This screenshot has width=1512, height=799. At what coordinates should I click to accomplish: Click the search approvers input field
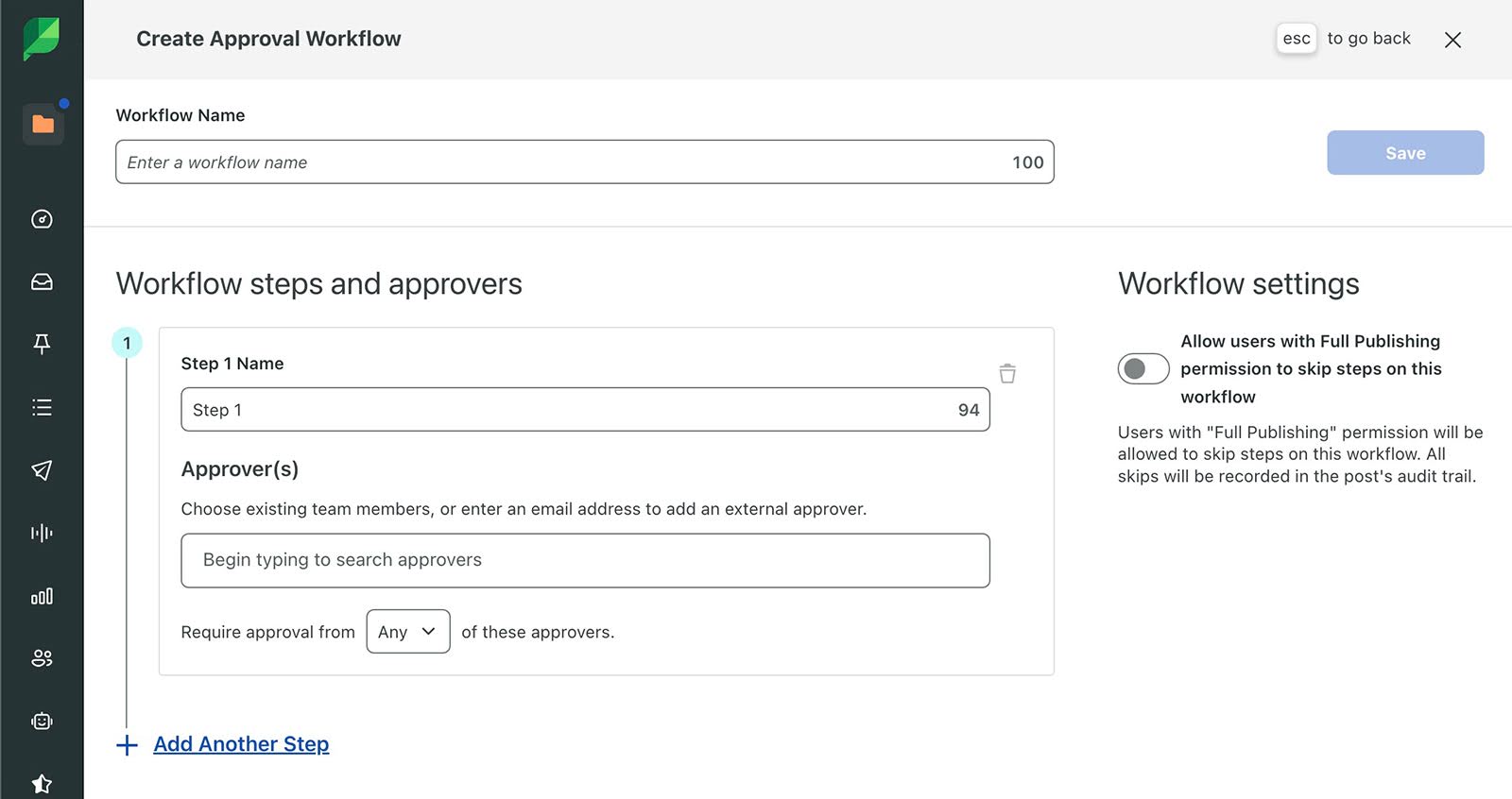(x=585, y=560)
